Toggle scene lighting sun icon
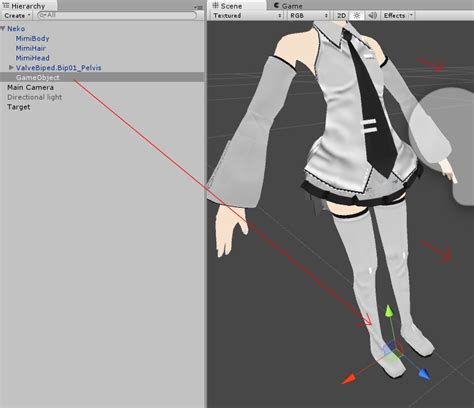Image resolution: width=474 pixels, height=408 pixels. click(x=357, y=16)
